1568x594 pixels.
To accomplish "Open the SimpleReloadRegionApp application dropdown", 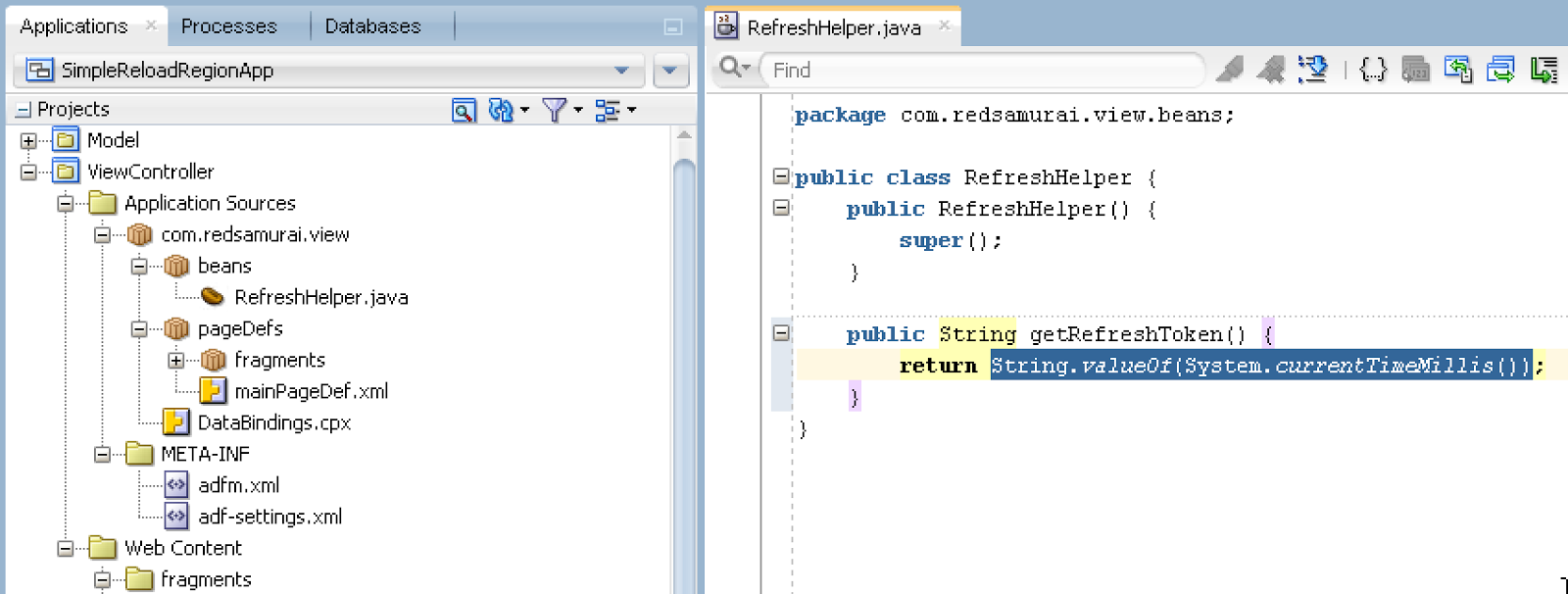I will point(329,70).
